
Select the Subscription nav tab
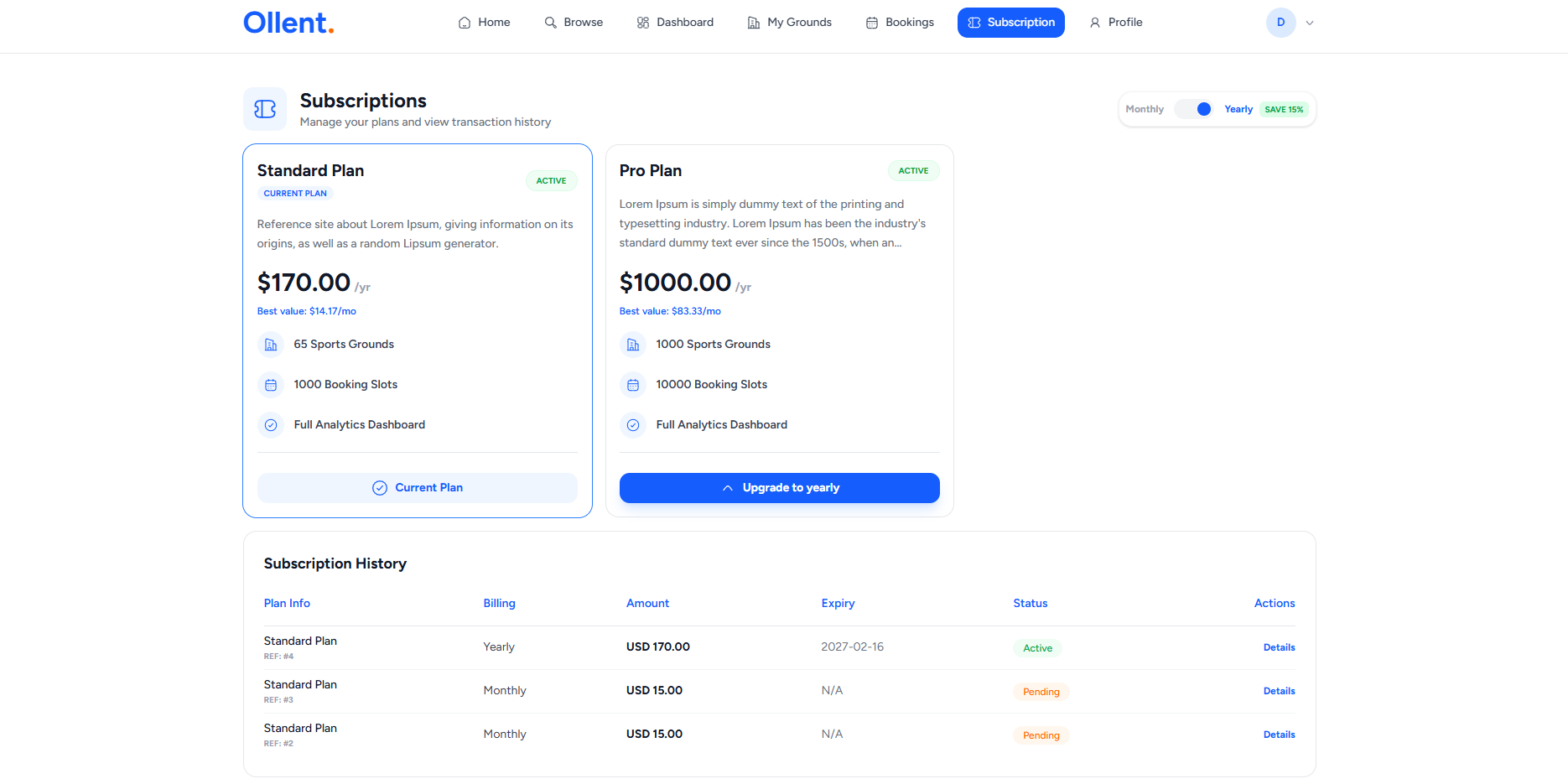tap(1011, 23)
